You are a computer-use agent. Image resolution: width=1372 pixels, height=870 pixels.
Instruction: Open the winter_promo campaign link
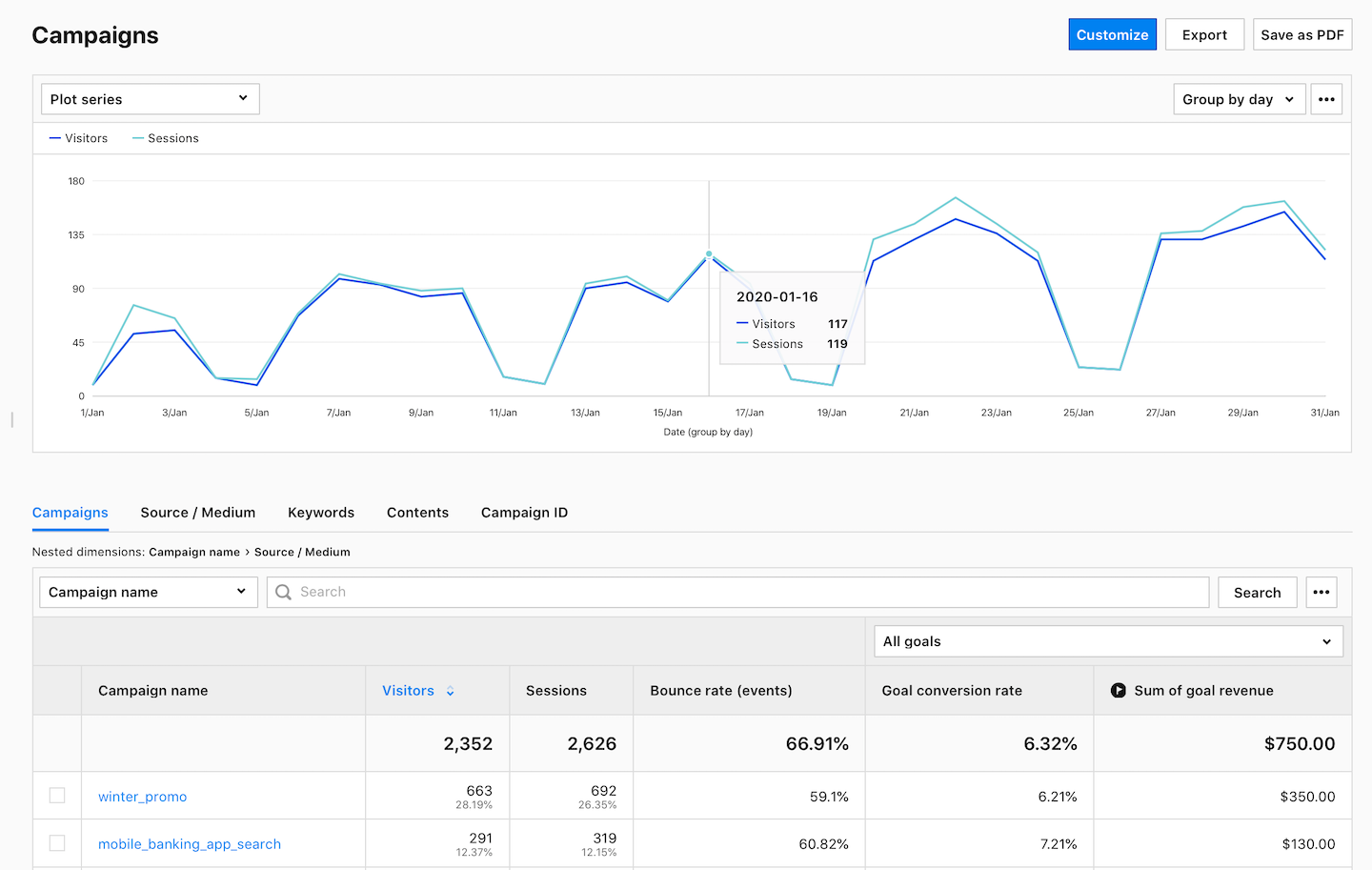[143, 797]
